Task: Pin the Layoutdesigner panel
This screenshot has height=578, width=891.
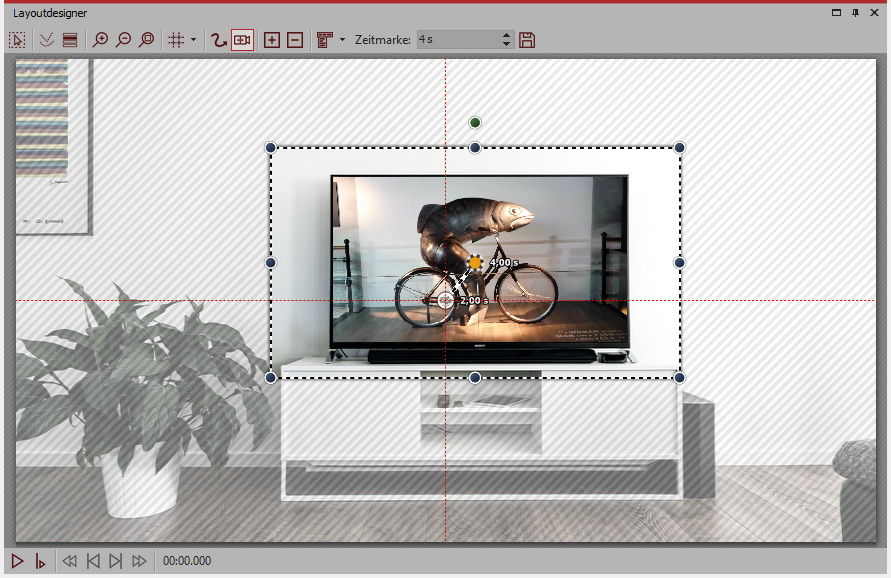Action: click(x=856, y=12)
